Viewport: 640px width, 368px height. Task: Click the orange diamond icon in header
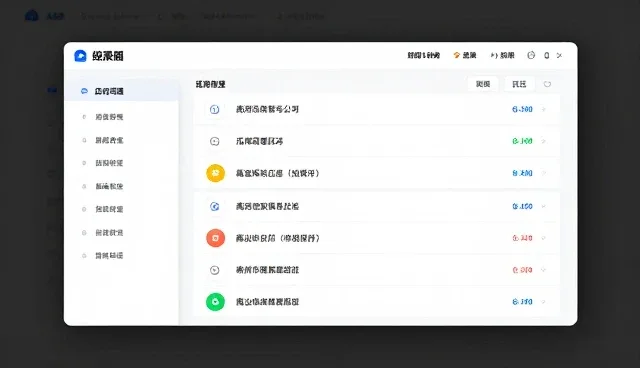[457, 55]
